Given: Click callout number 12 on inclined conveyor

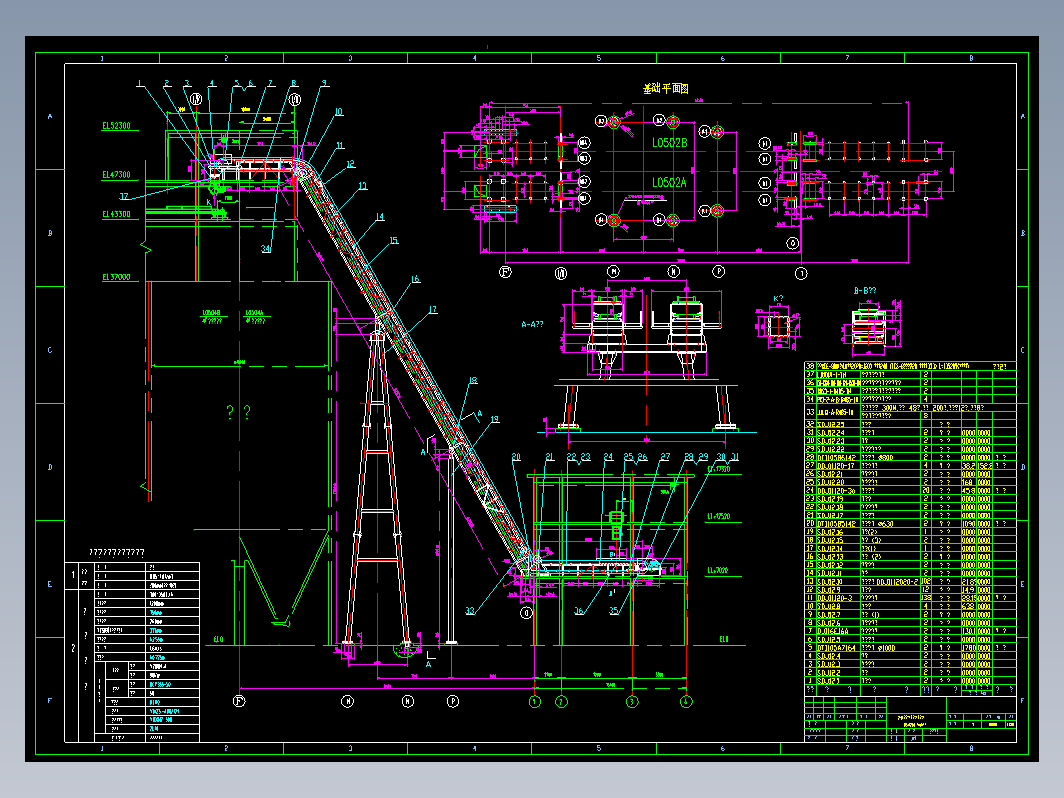Looking at the screenshot, I should pos(350,164).
